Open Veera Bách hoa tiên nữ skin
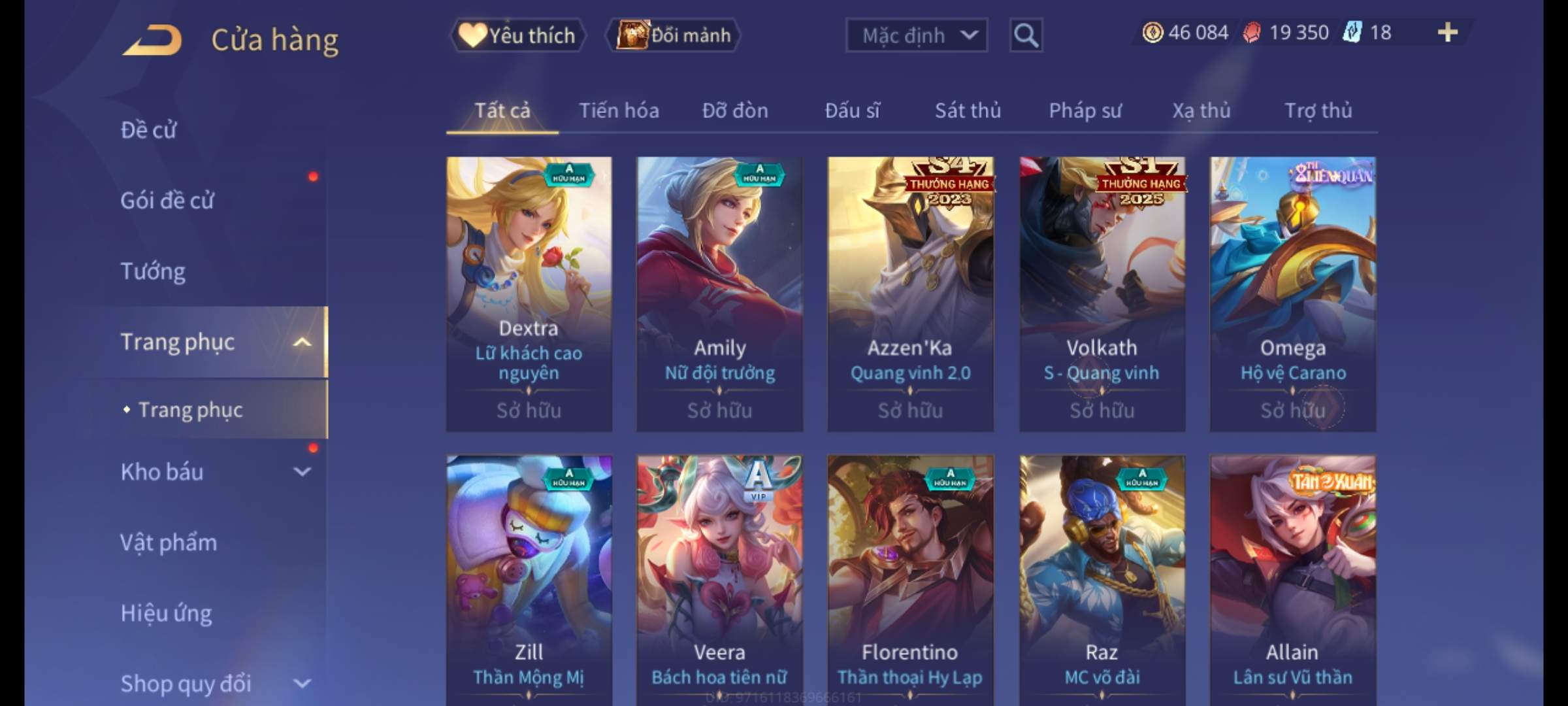 pos(719,580)
